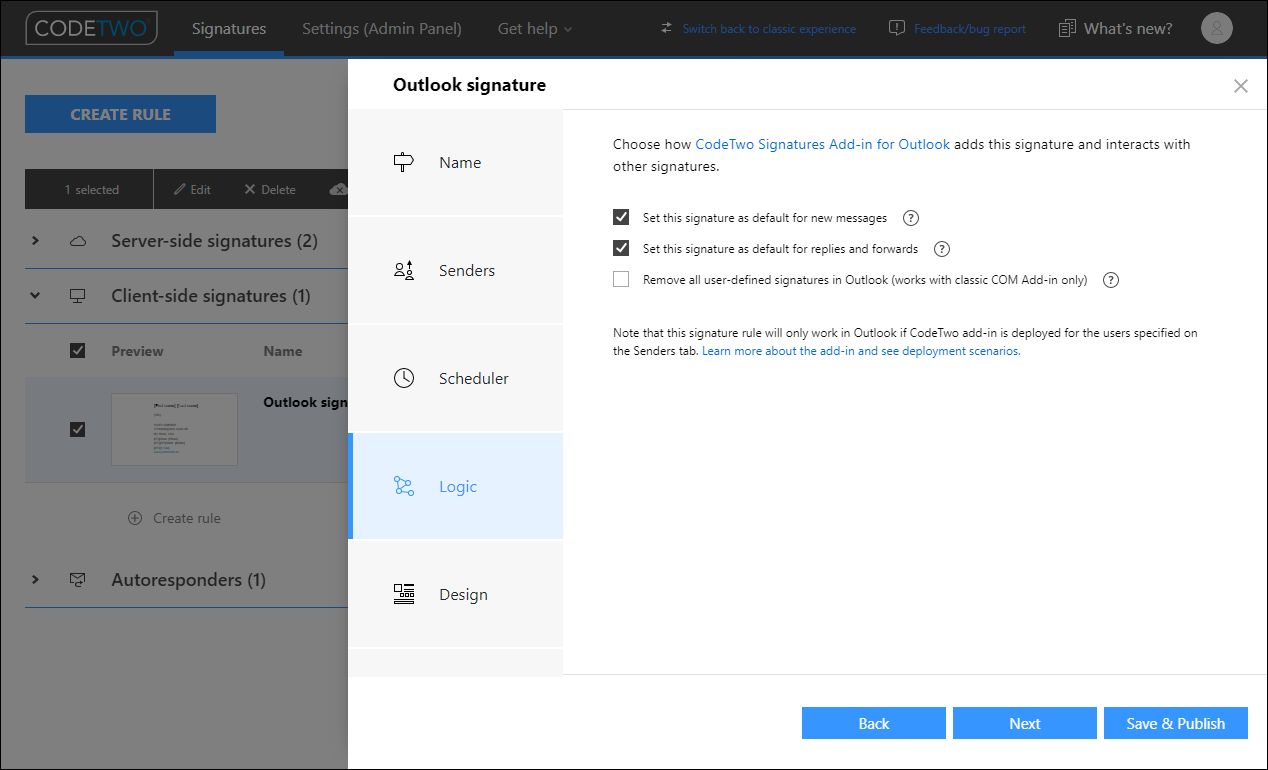1268x770 pixels.
Task: Expand Server-side signatures (2) group
Action: pyautogui.click(x=35, y=241)
